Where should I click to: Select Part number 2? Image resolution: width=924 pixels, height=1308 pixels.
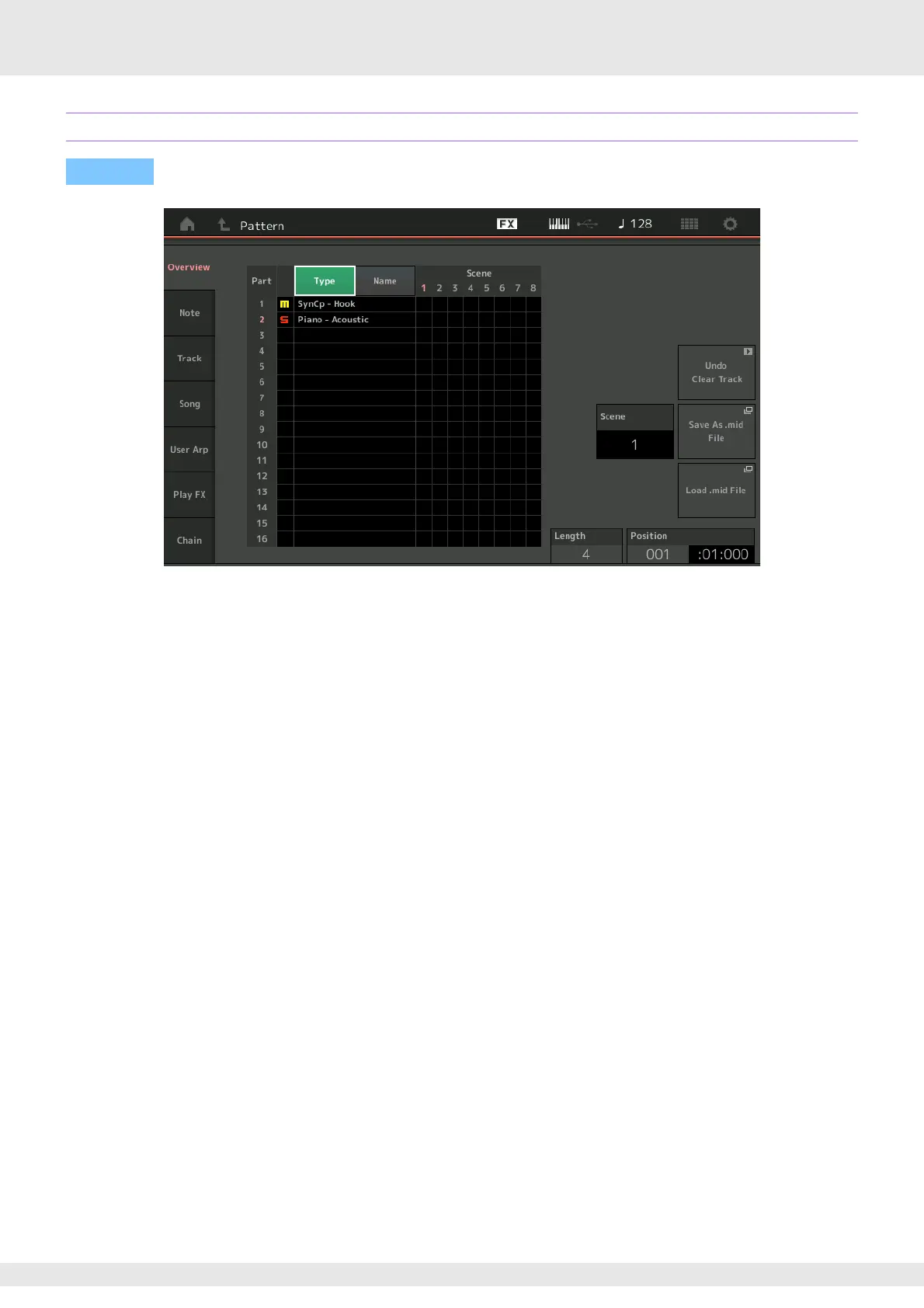pos(262,320)
